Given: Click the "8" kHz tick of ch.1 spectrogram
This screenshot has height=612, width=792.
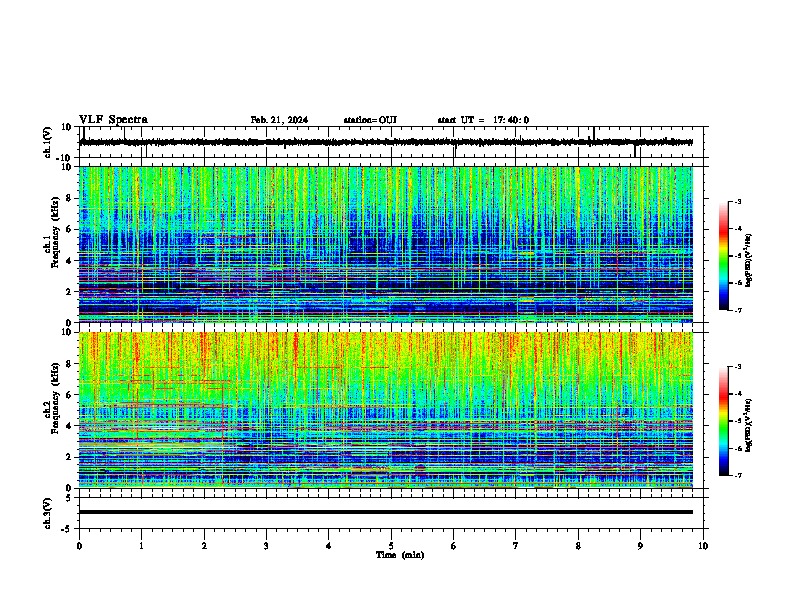Looking at the screenshot, I should [69, 198].
